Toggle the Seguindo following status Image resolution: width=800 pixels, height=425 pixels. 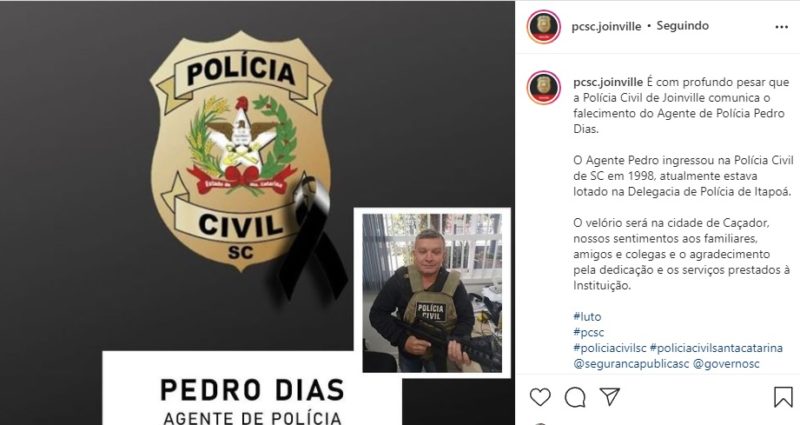pos(682,26)
